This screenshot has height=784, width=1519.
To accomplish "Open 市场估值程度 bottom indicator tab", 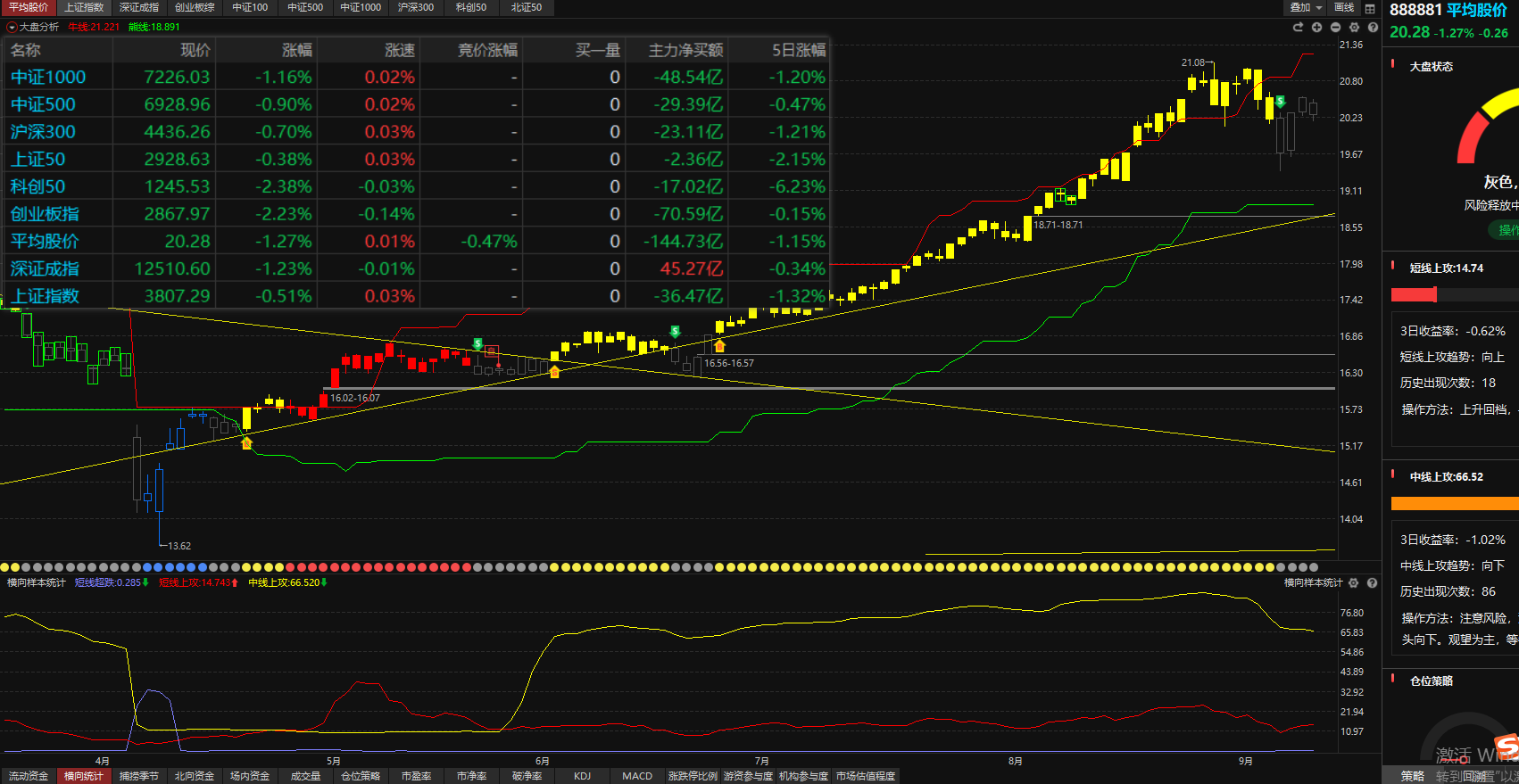I will click(866, 776).
